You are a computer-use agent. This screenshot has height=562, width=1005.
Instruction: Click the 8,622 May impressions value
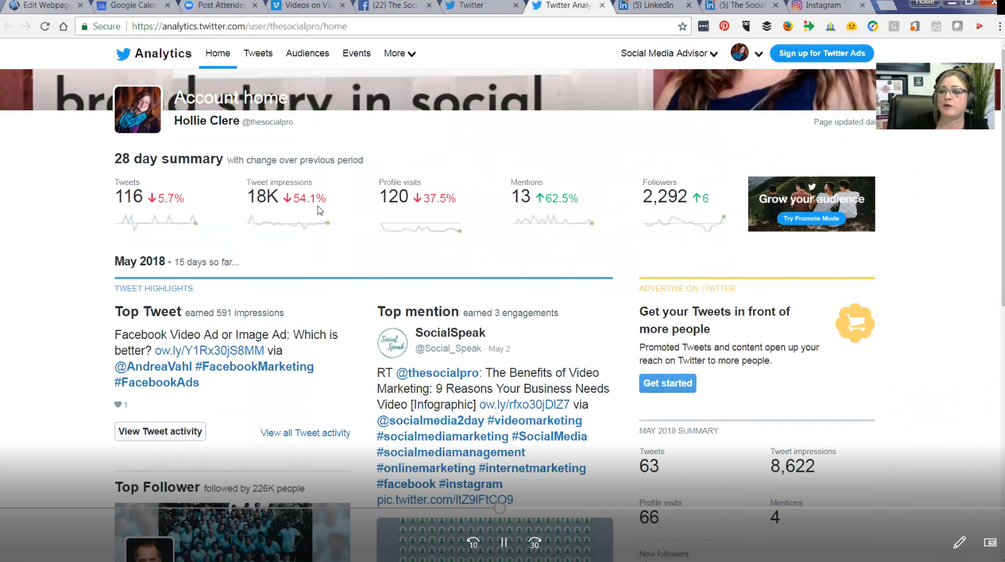pos(792,466)
